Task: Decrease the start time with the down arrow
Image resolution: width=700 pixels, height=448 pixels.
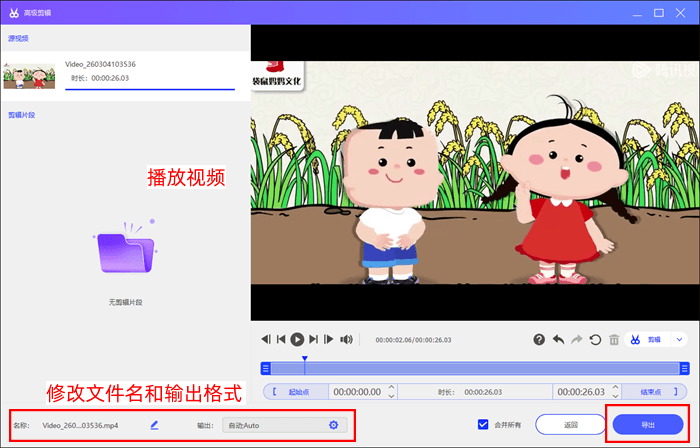Action: click(392, 396)
